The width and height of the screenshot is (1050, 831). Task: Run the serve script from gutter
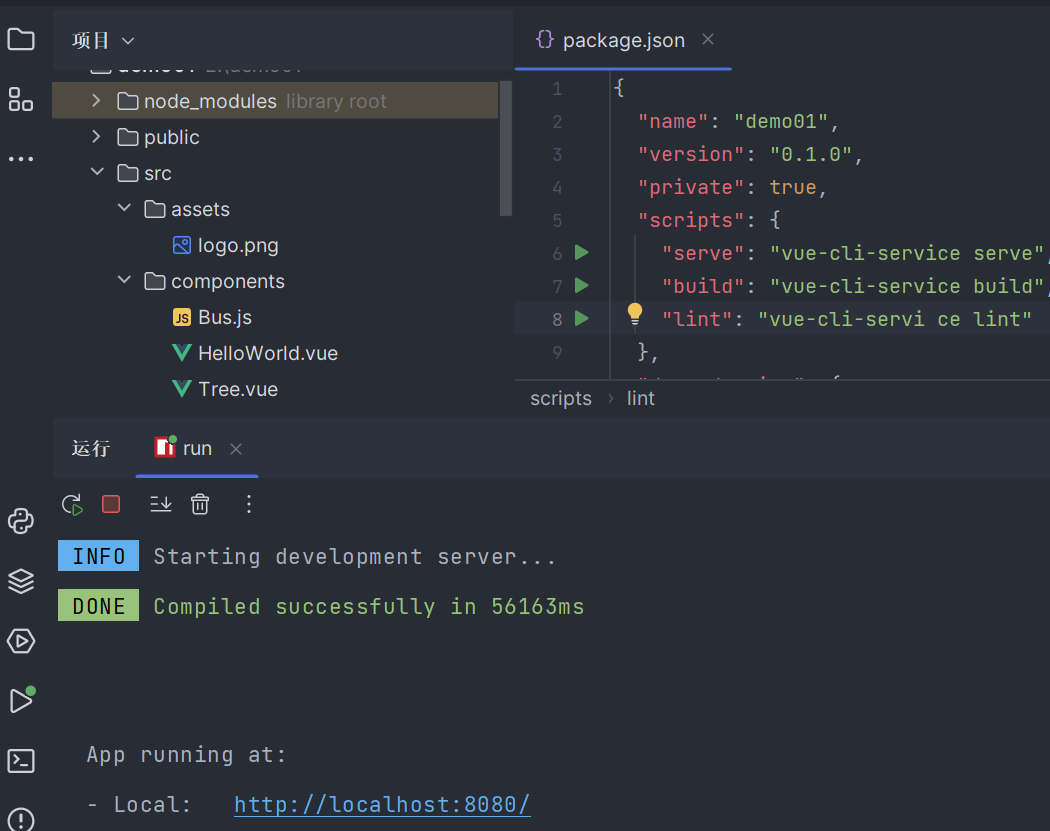[x=581, y=252]
